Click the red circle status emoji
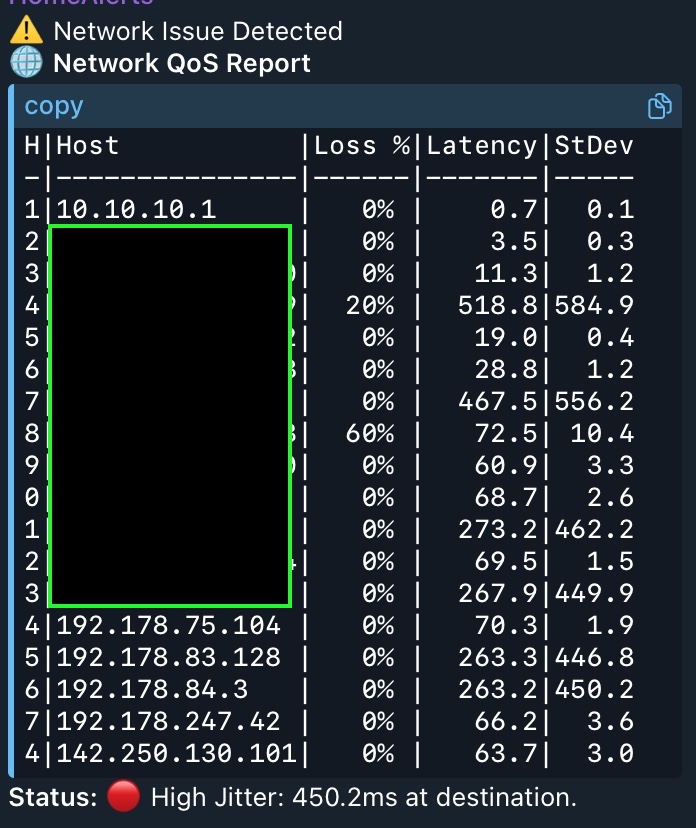The image size is (696, 828). [x=122, y=797]
